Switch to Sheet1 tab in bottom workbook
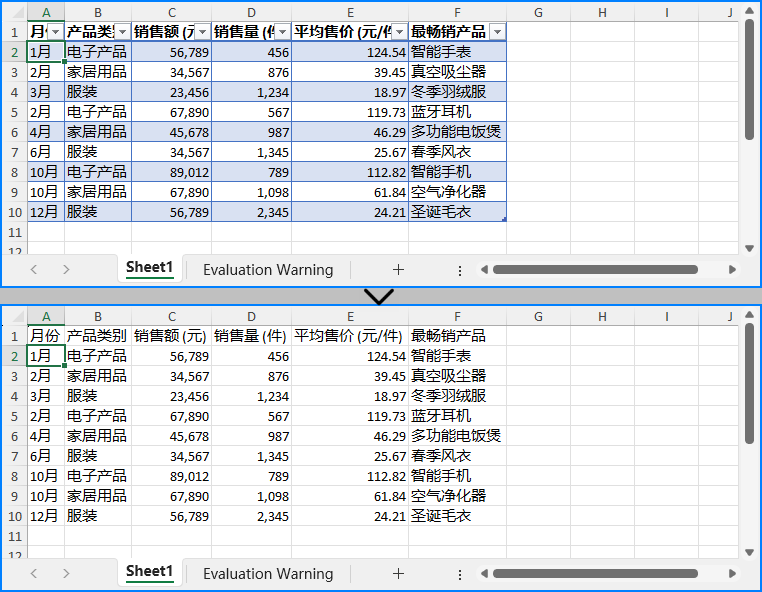This screenshot has height=592, width=762. point(150,572)
